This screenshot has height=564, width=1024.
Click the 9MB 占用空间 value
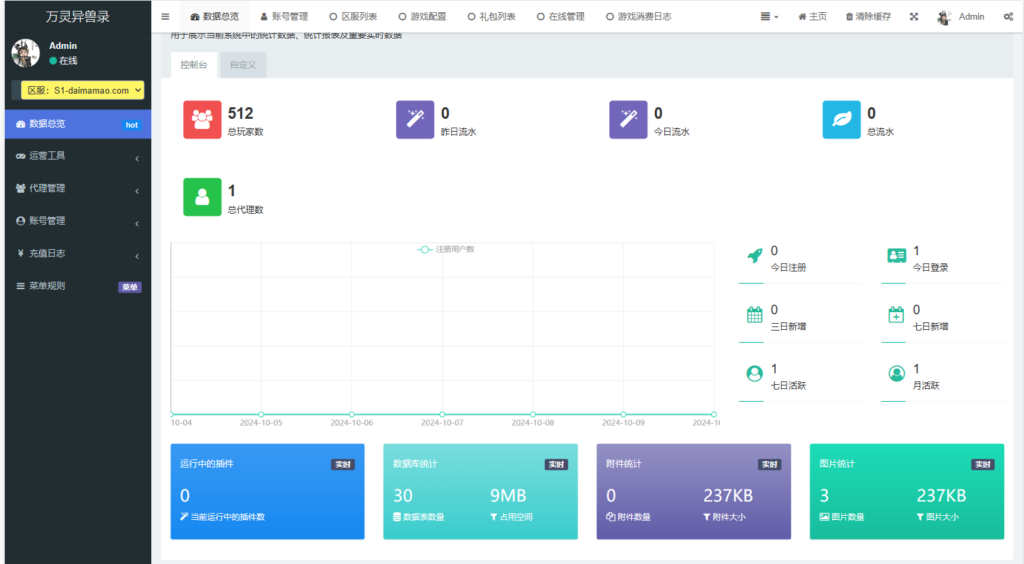click(508, 496)
